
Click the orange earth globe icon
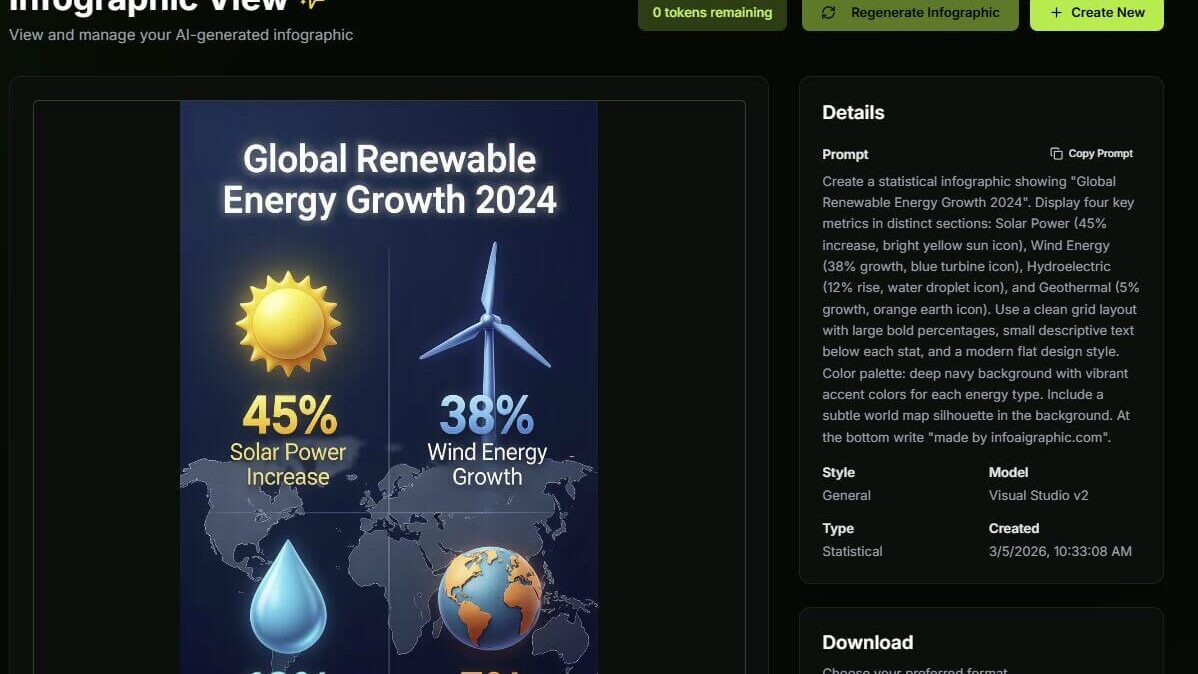click(490, 597)
